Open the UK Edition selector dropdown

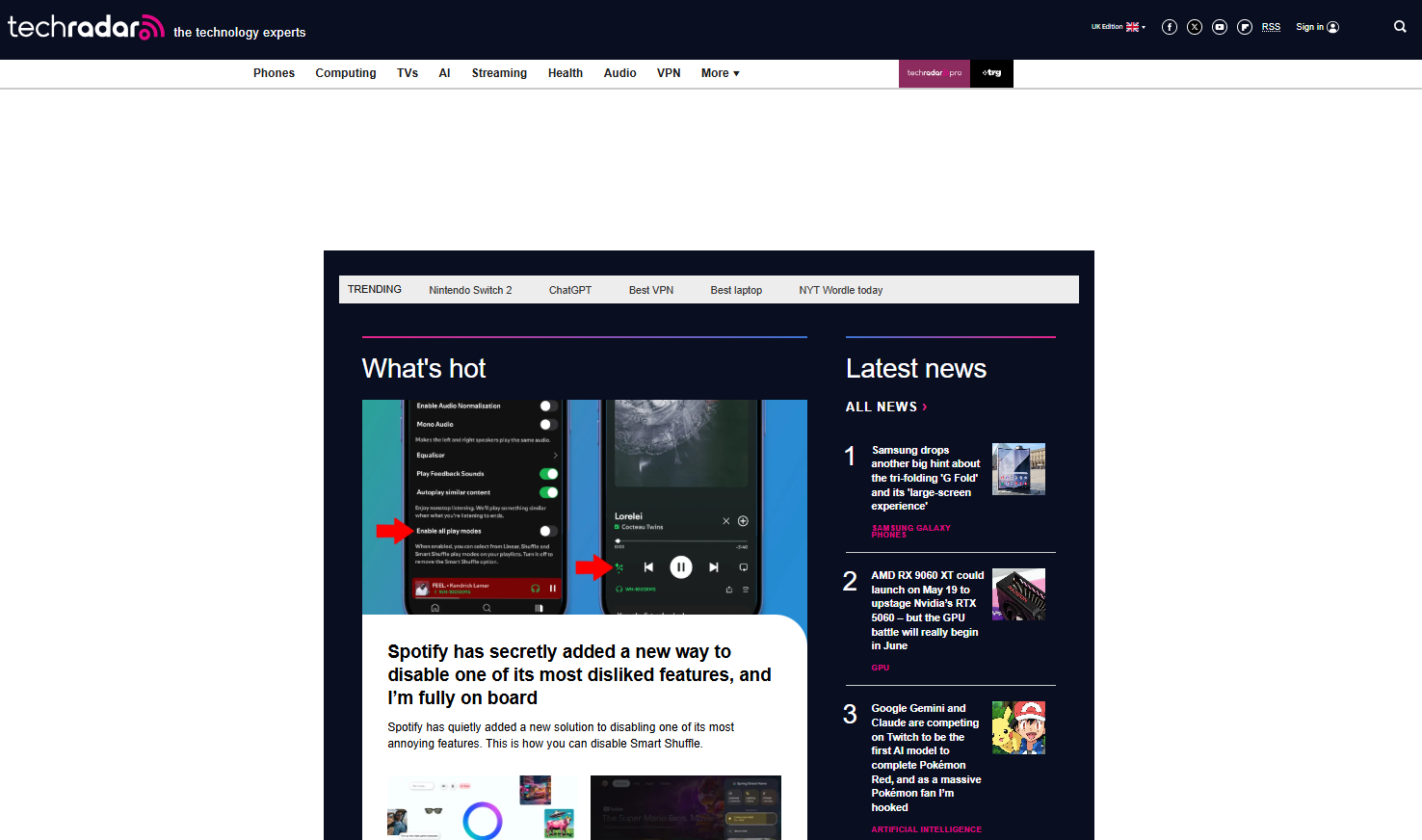(x=1119, y=27)
